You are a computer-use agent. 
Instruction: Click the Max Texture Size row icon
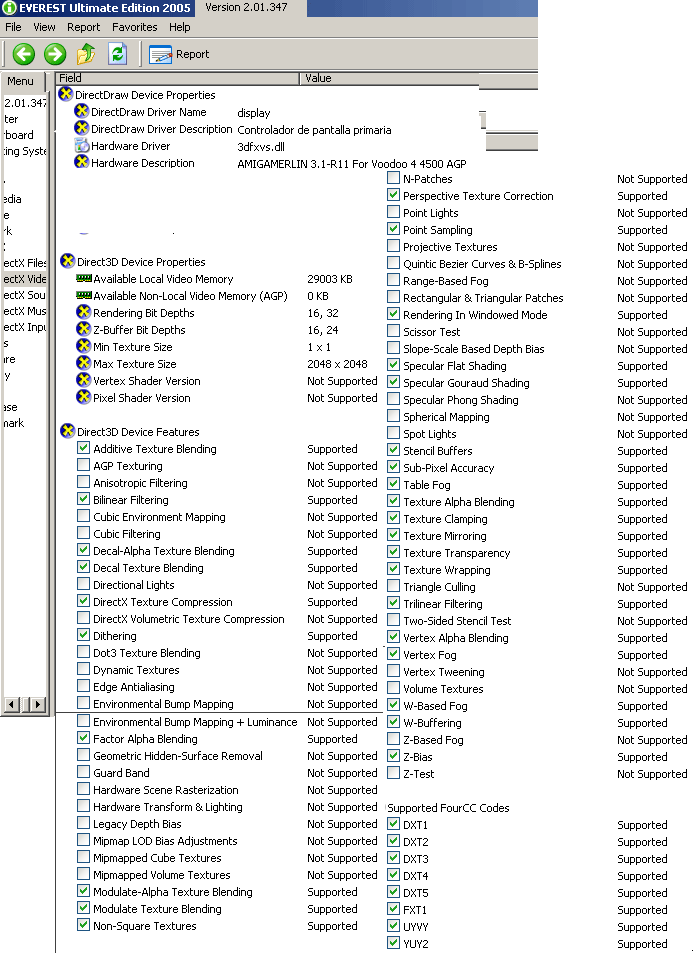tap(83, 363)
